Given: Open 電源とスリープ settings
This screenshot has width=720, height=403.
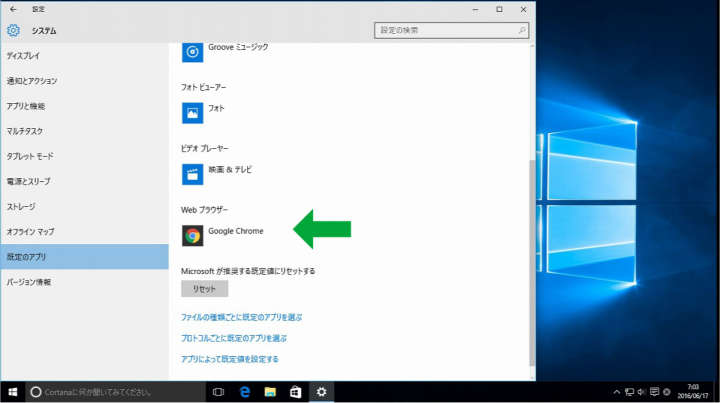Looking at the screenshot, I should (x=84, y=181).
